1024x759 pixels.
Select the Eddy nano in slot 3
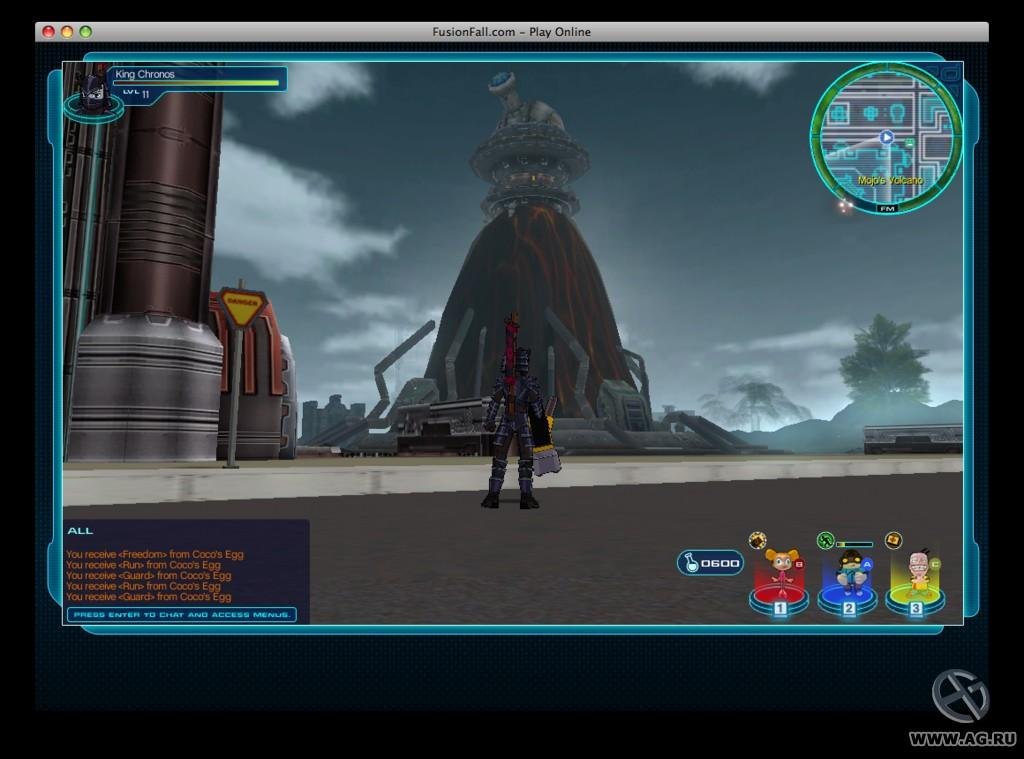[916, 572]
